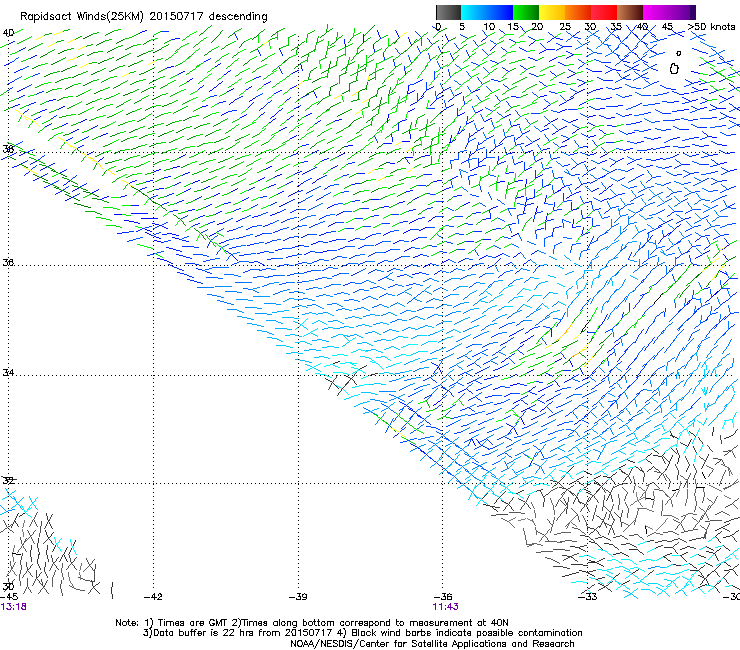Click the latitude label 36
Image resolution: width=740 pixels, height=650 pixels.
coord(8,262)
